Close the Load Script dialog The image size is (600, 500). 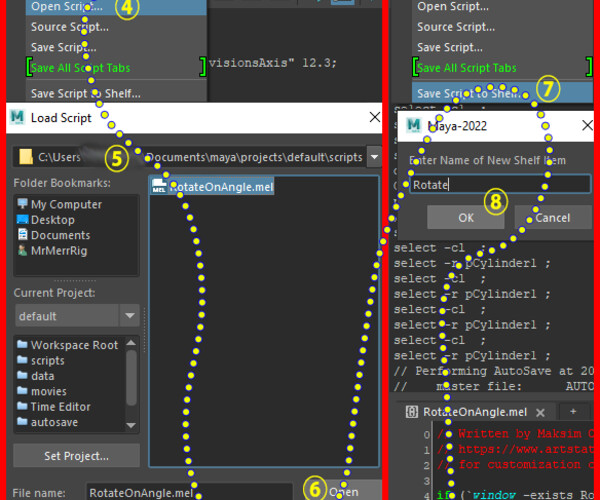374,117
